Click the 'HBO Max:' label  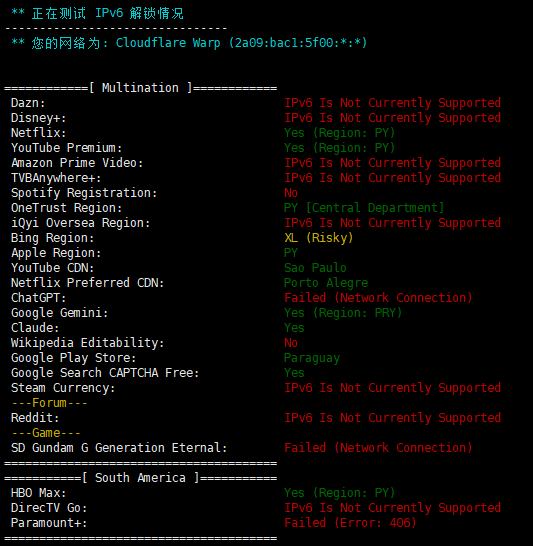point(39,493)
